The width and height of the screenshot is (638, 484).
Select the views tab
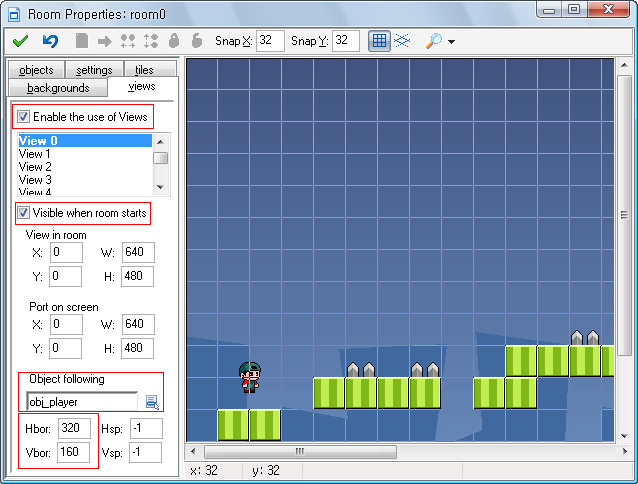(142, 86)
